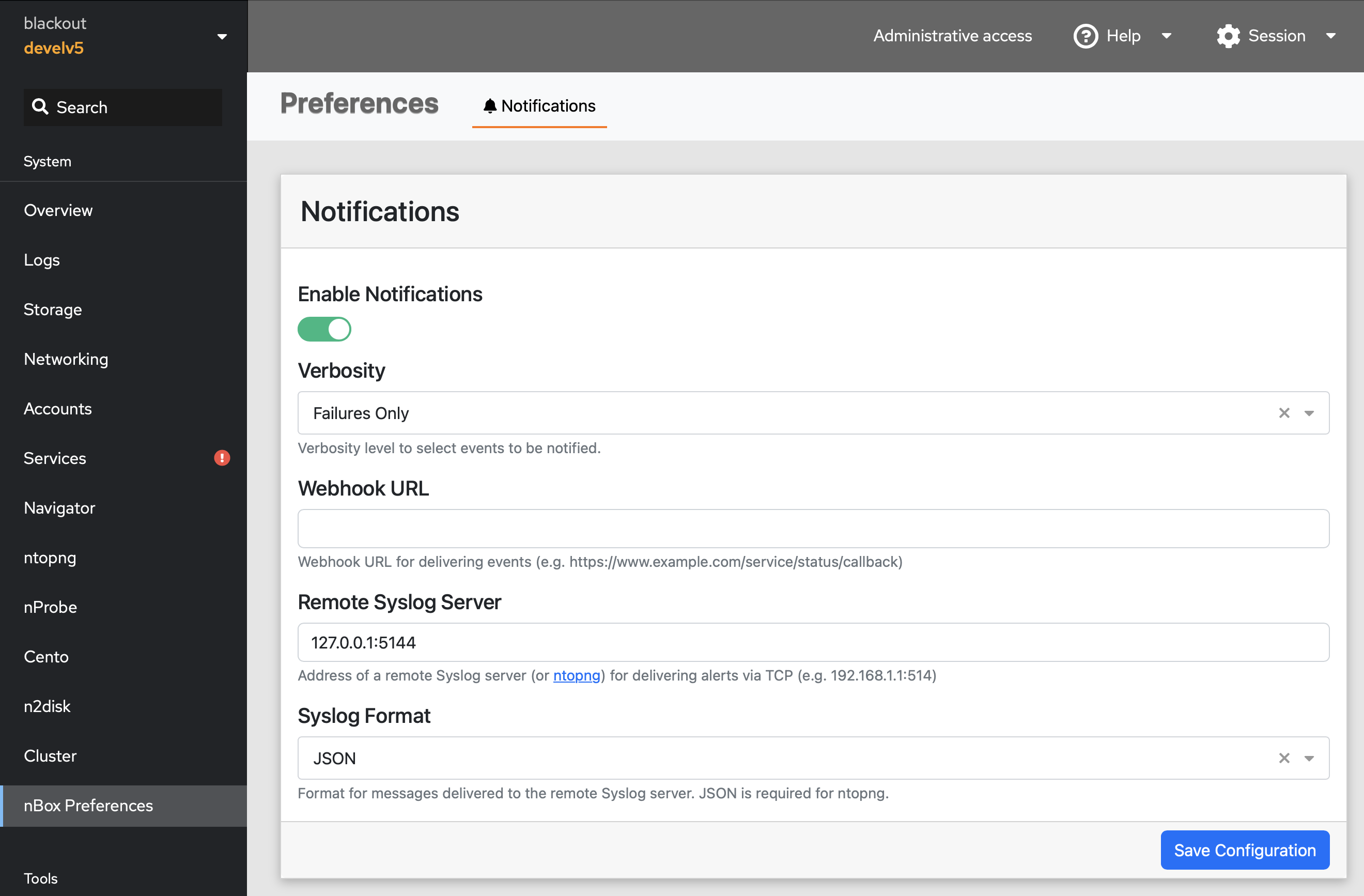Clear the Verbosity dropdown selection
This screenshot has height=896, width=1364.
tap(1284, 412)
